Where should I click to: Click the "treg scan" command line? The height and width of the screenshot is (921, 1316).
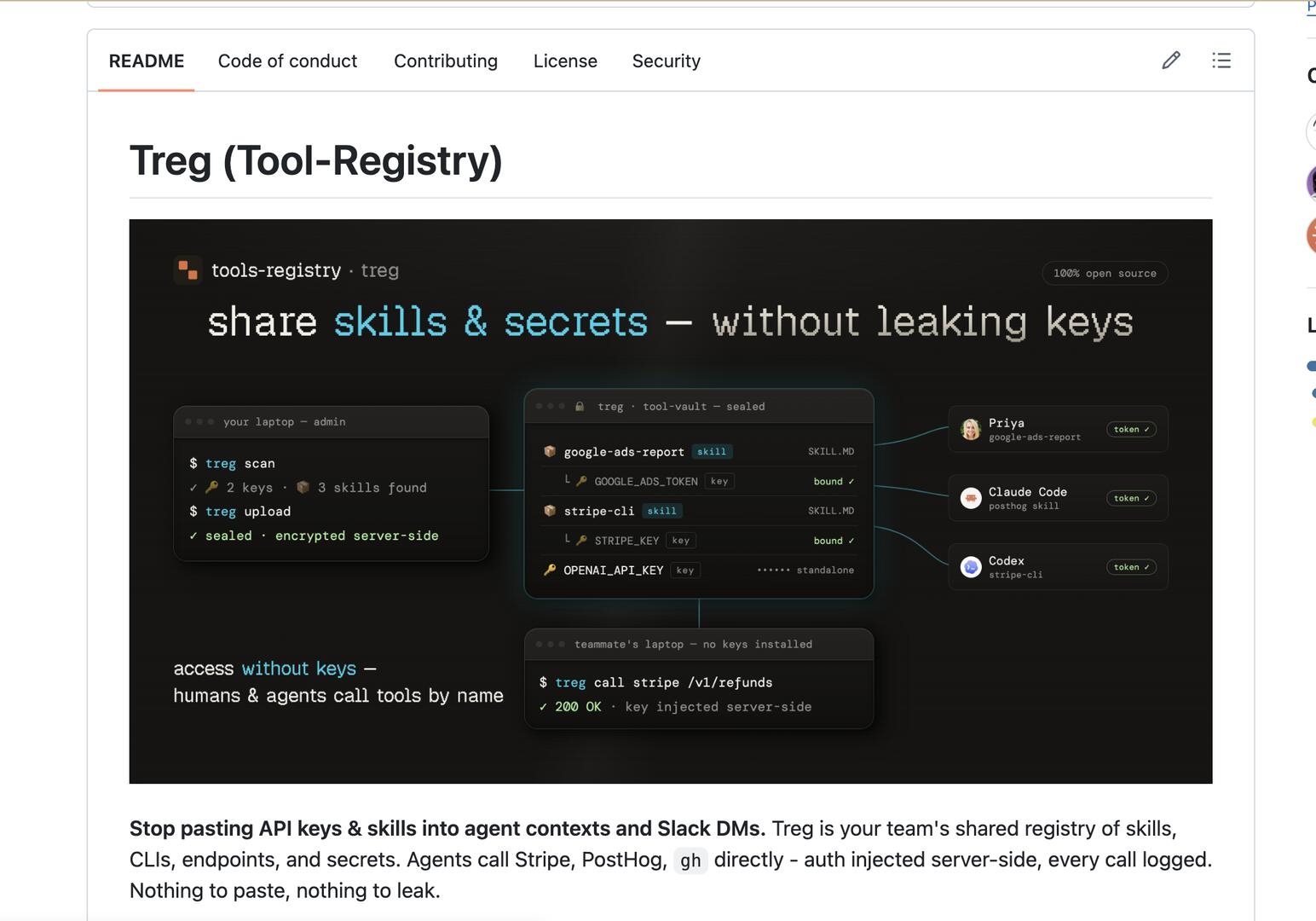(232, 463)
